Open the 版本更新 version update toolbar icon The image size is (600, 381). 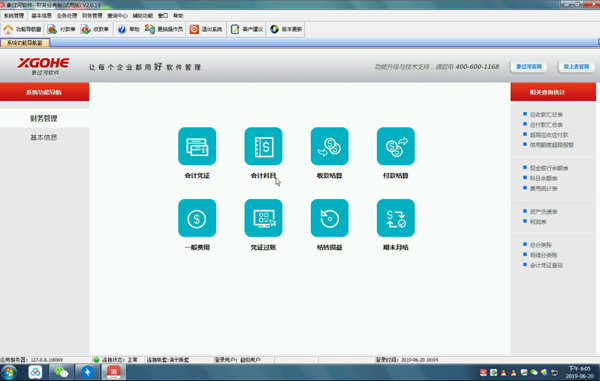point(286,29)
